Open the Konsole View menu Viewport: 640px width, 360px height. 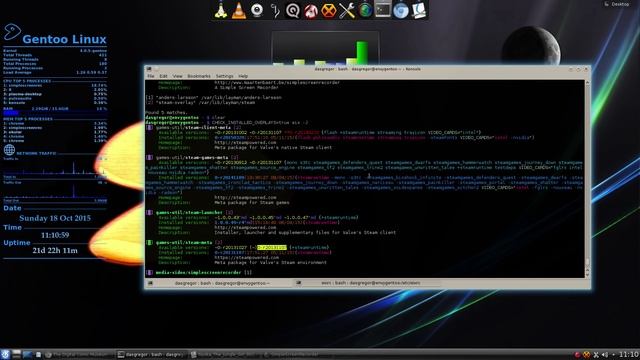(177, 76)
